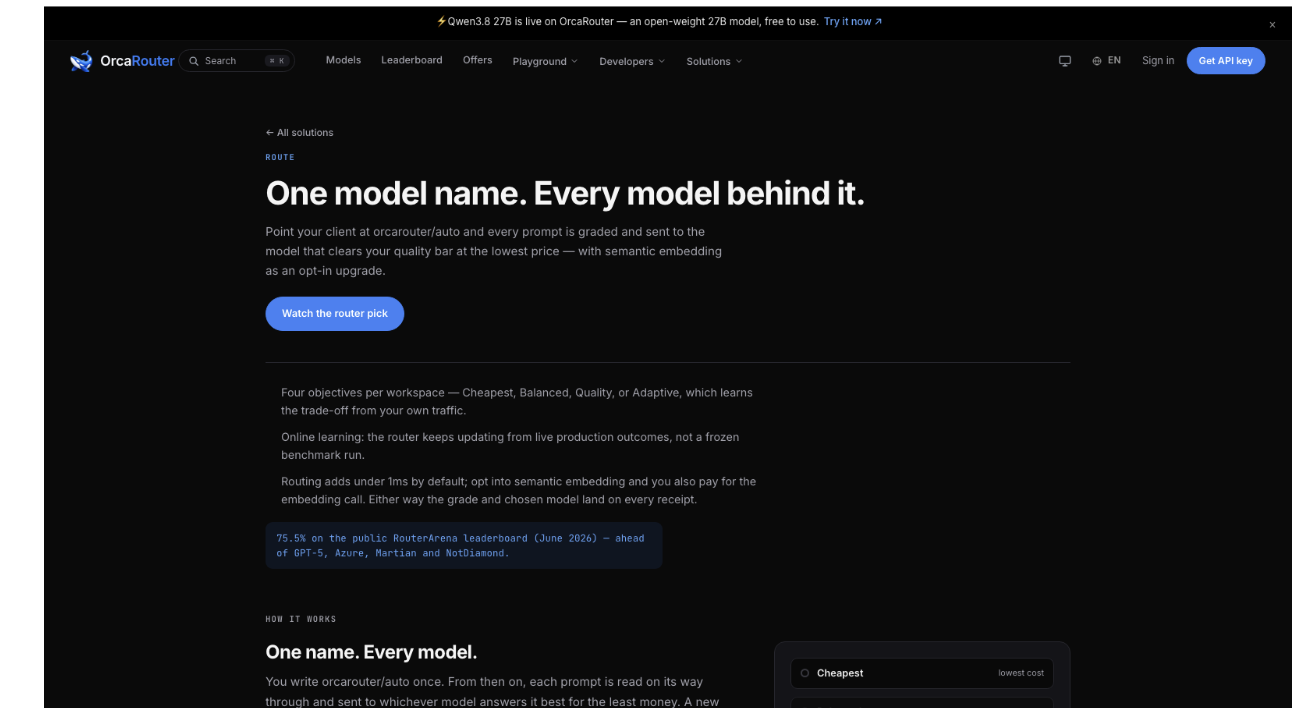Click the 'One name. Every model.' subheading
Image resolution: width=1308 pixels, height=728 pixels.
click(x=371, y=652)
